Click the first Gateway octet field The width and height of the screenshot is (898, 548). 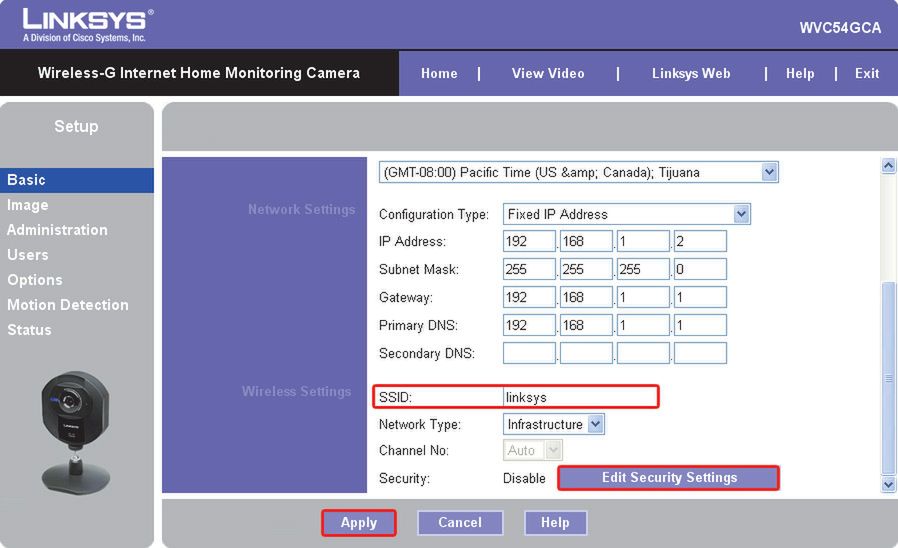click(529, 297)
